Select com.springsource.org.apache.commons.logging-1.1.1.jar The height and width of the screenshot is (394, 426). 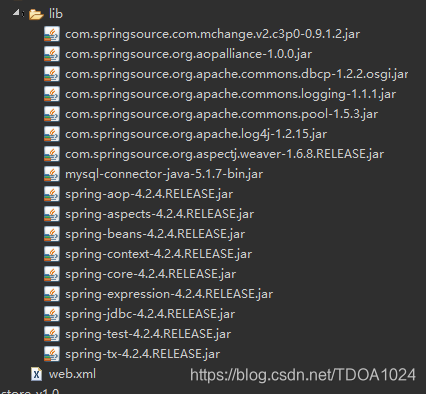(x=230, y=94)
